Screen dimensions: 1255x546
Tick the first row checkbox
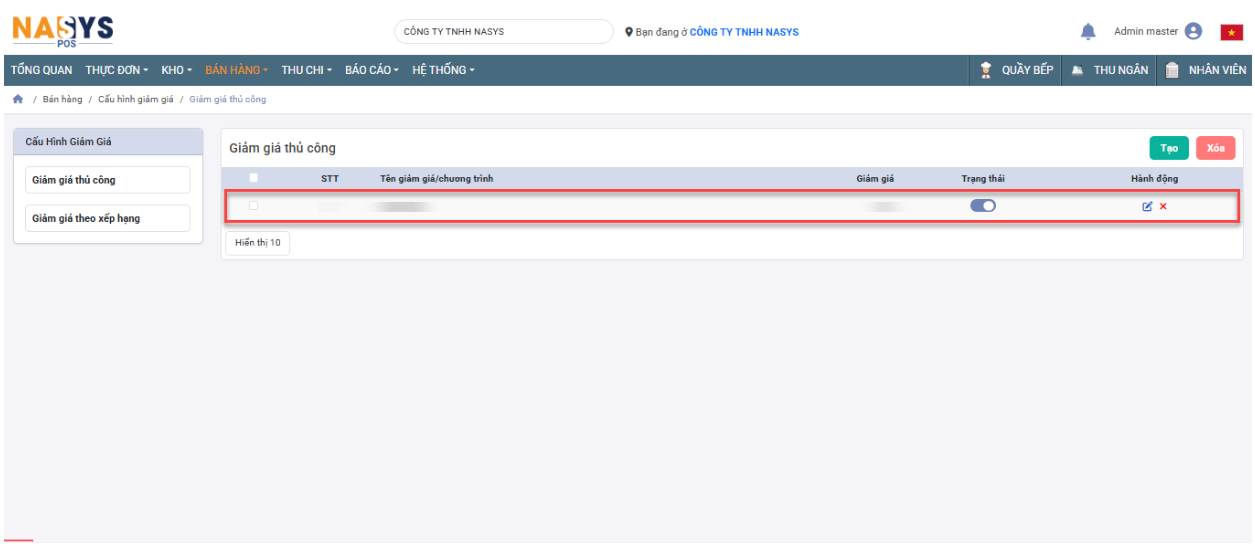[x=253, y=206]
